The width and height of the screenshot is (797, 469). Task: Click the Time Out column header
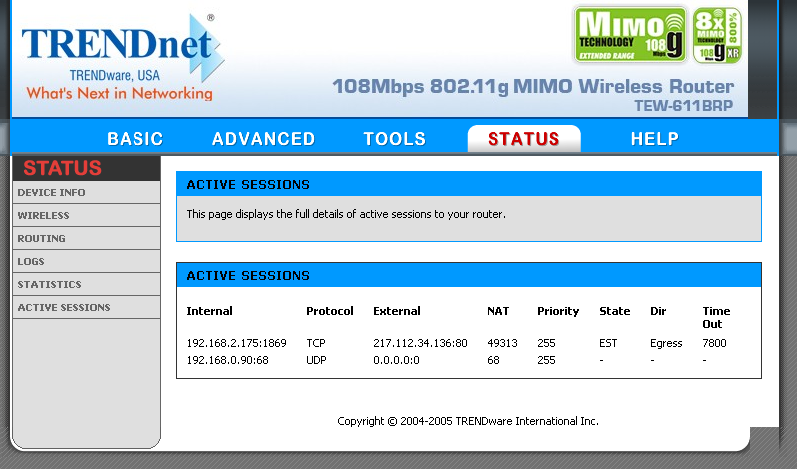[716, 317]
